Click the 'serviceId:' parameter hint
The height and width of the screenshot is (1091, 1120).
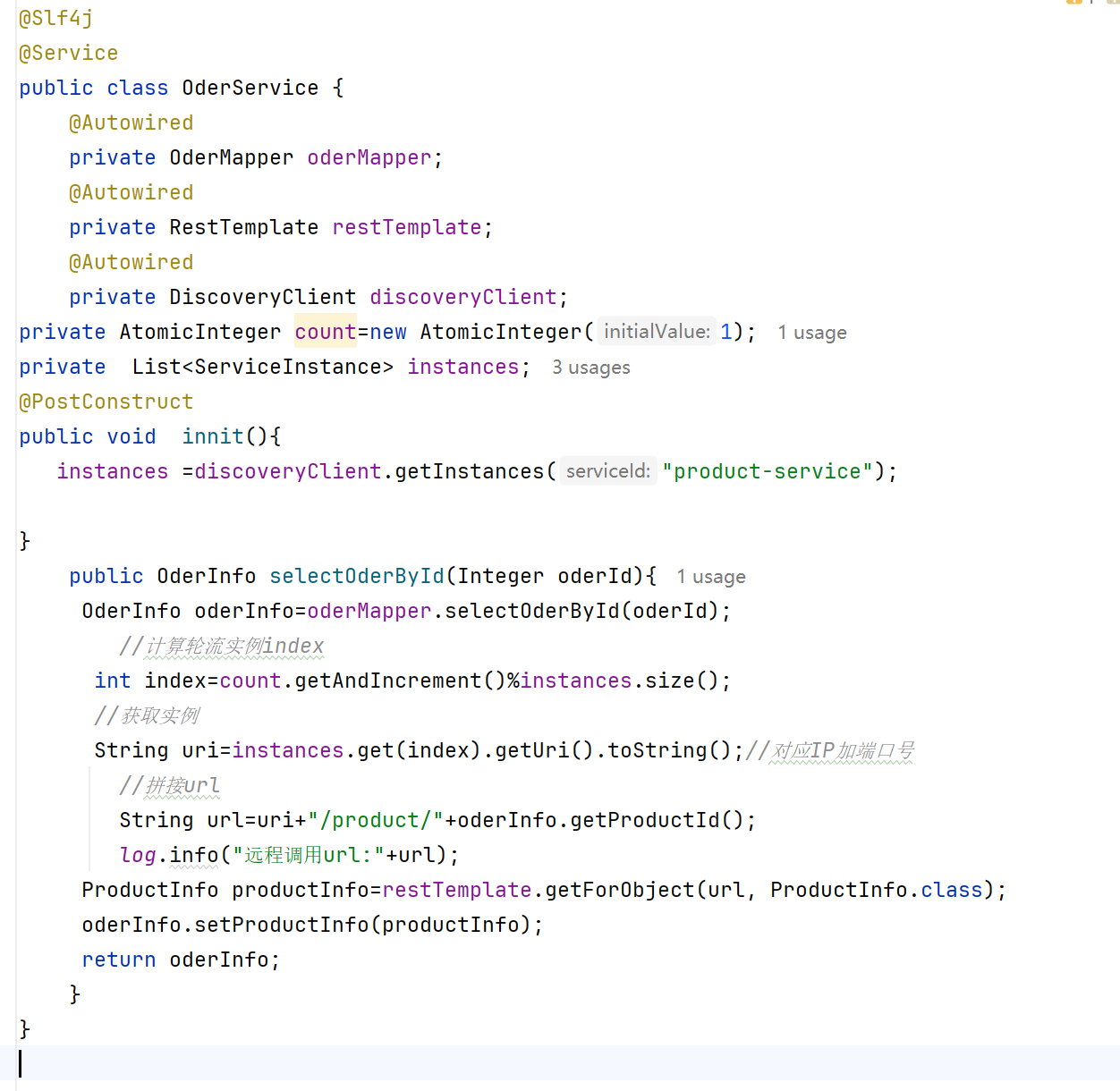(608, 471)
